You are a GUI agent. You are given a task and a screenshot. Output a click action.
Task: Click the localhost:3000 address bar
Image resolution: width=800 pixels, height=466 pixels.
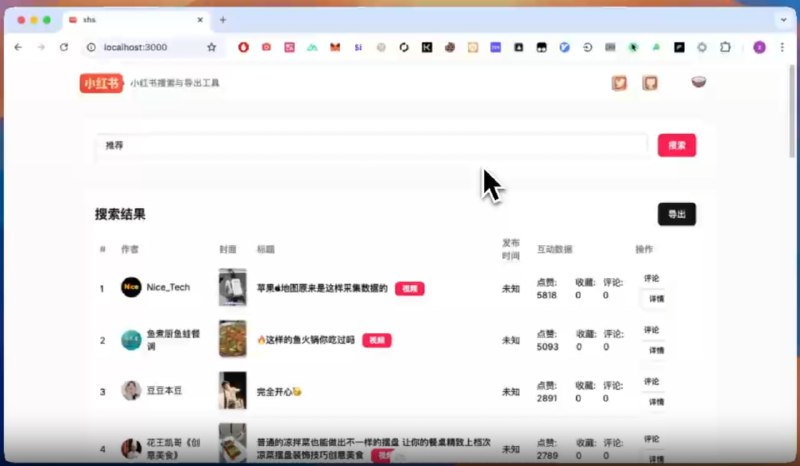tap(140, 47)
